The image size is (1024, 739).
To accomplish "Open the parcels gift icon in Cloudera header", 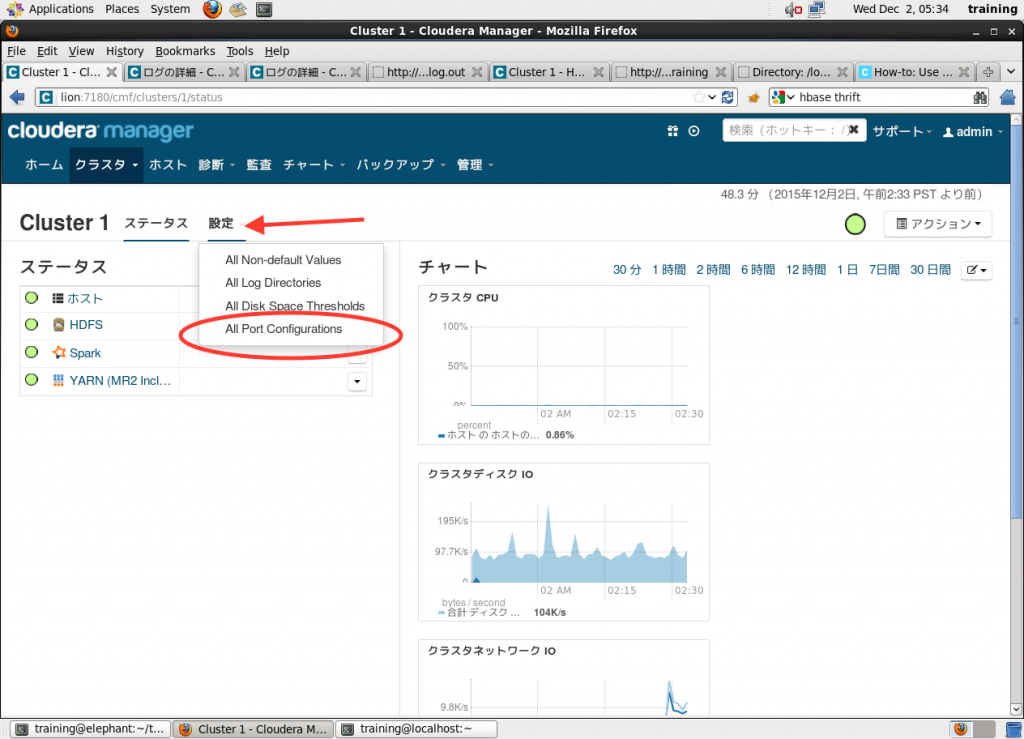I will (673, 131).
